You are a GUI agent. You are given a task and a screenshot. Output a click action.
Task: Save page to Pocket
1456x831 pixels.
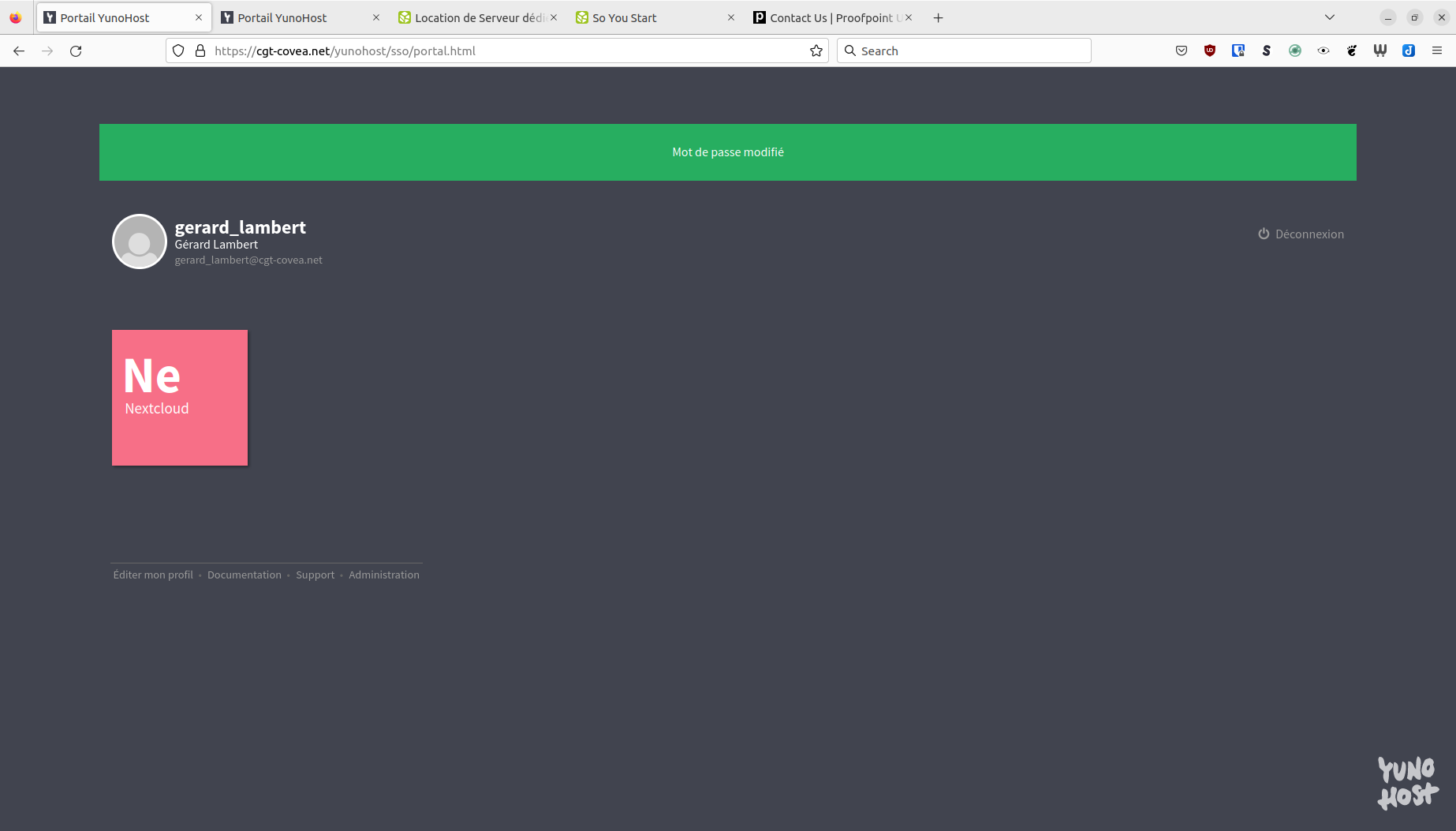click(1182, 51)
